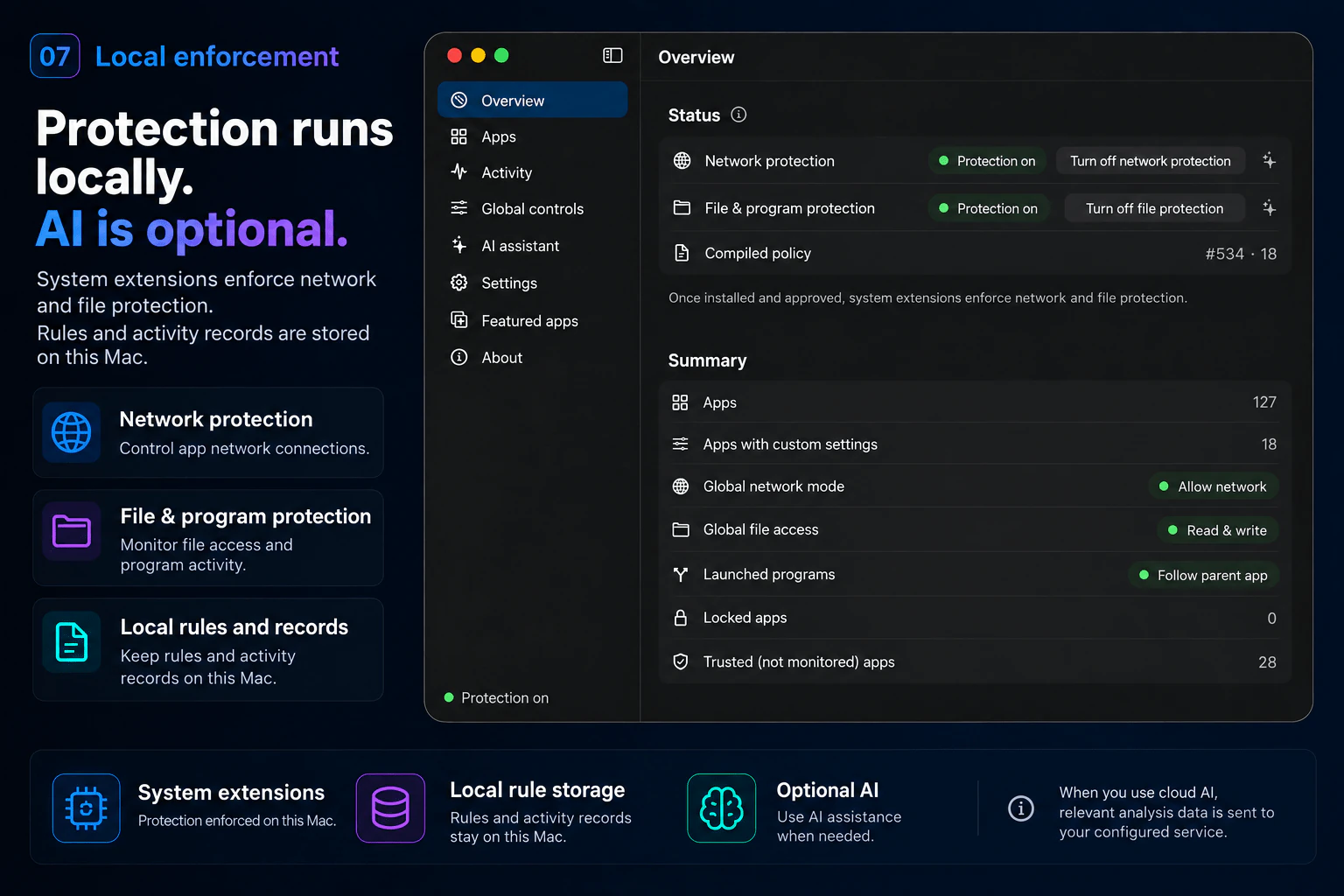Click the Allow network mode pill

coord(1213,486)
